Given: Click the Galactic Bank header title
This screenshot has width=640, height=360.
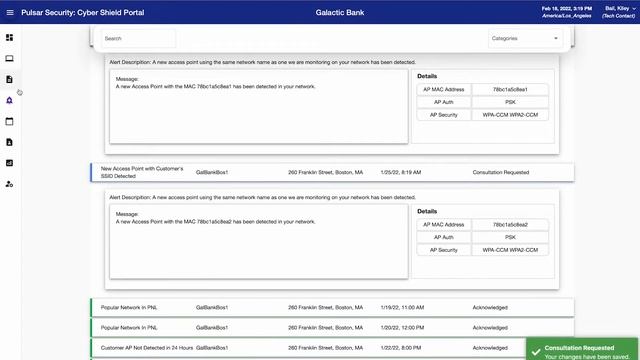Looking at the screenshot, I should (x=340, y=13).
